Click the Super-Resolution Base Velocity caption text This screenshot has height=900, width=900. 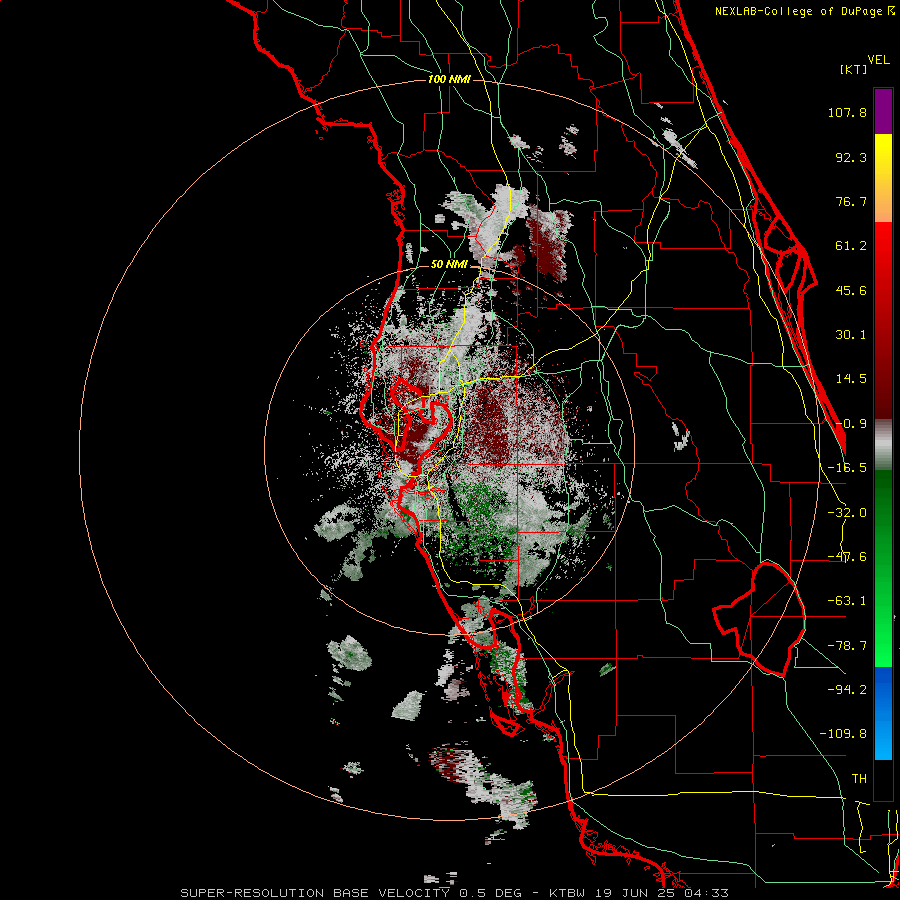[454, 893]
